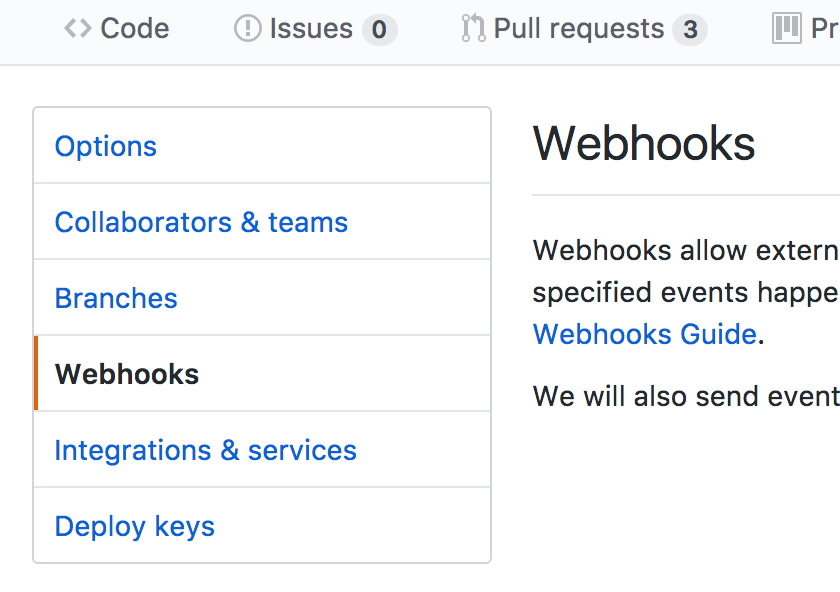
Task: Open Deploy keys settings
Action: point(134,526)
